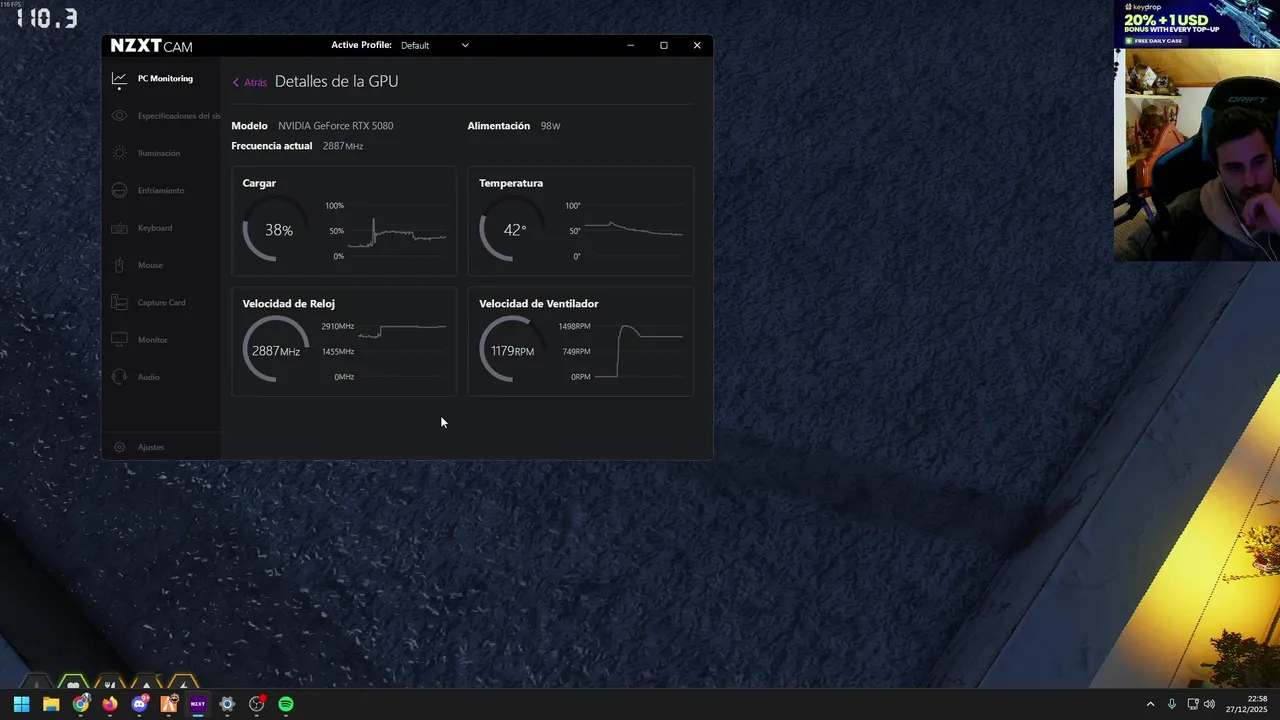Screen dimensions: 1280x720
Task: Click the NZXT CAM taskbar icon
Action: 198,704
